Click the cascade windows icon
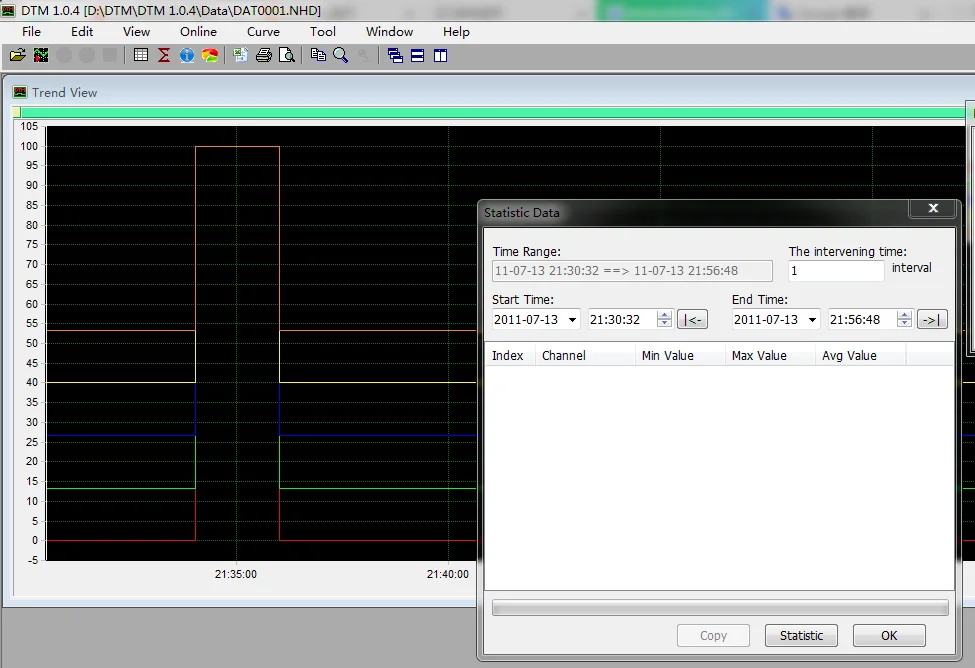 tap(395, 55)
